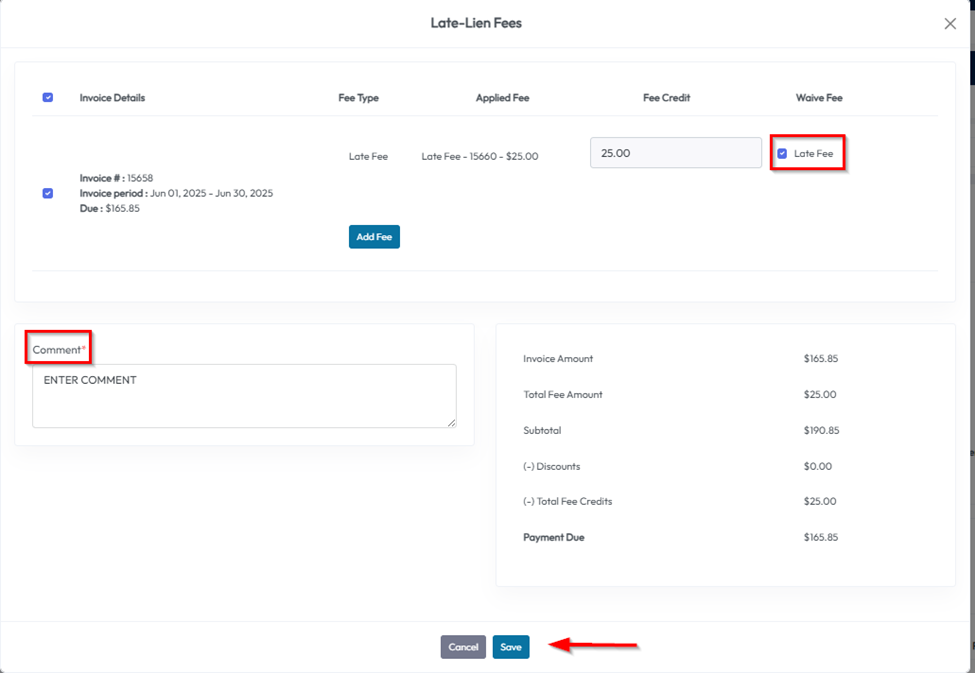Select the Invoice # 15658 text

coord(116,178)
